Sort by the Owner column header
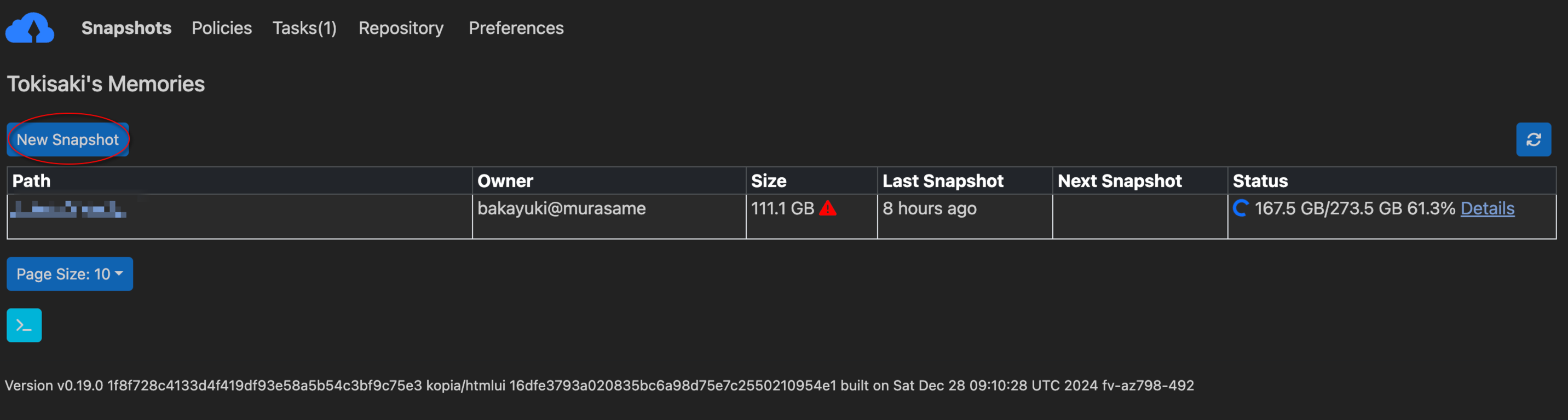 pyautogui.click(x=505, y=181)
